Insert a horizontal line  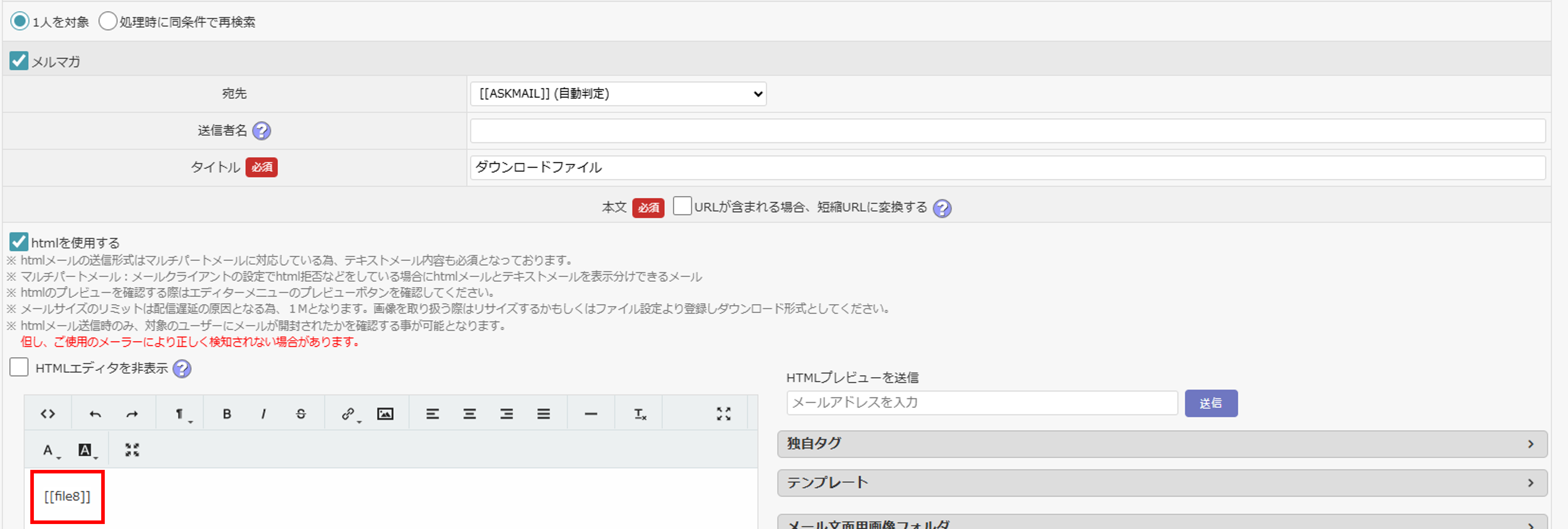click(590, 414)
